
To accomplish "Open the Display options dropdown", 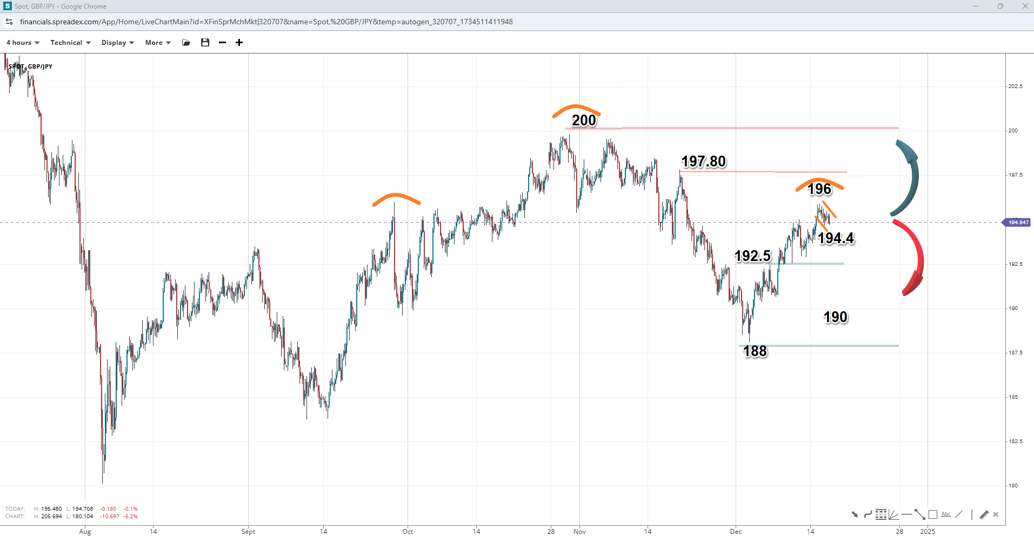I will 117,43.
